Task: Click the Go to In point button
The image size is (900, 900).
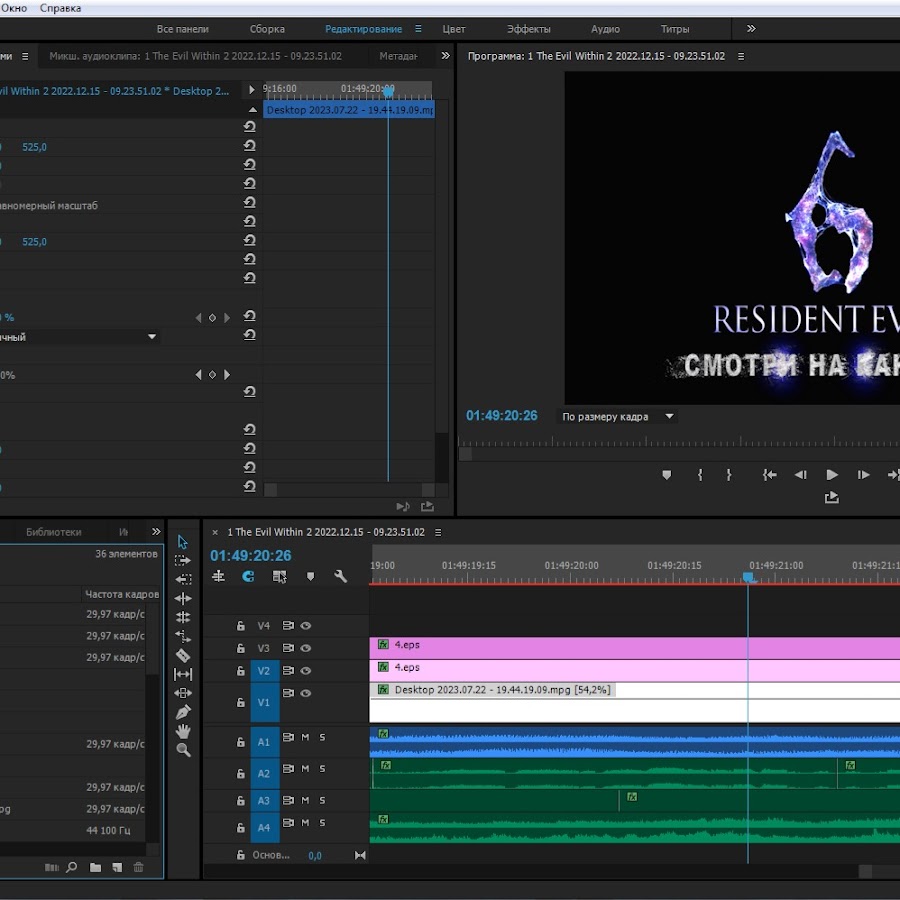Action: [x=769, y=475]
